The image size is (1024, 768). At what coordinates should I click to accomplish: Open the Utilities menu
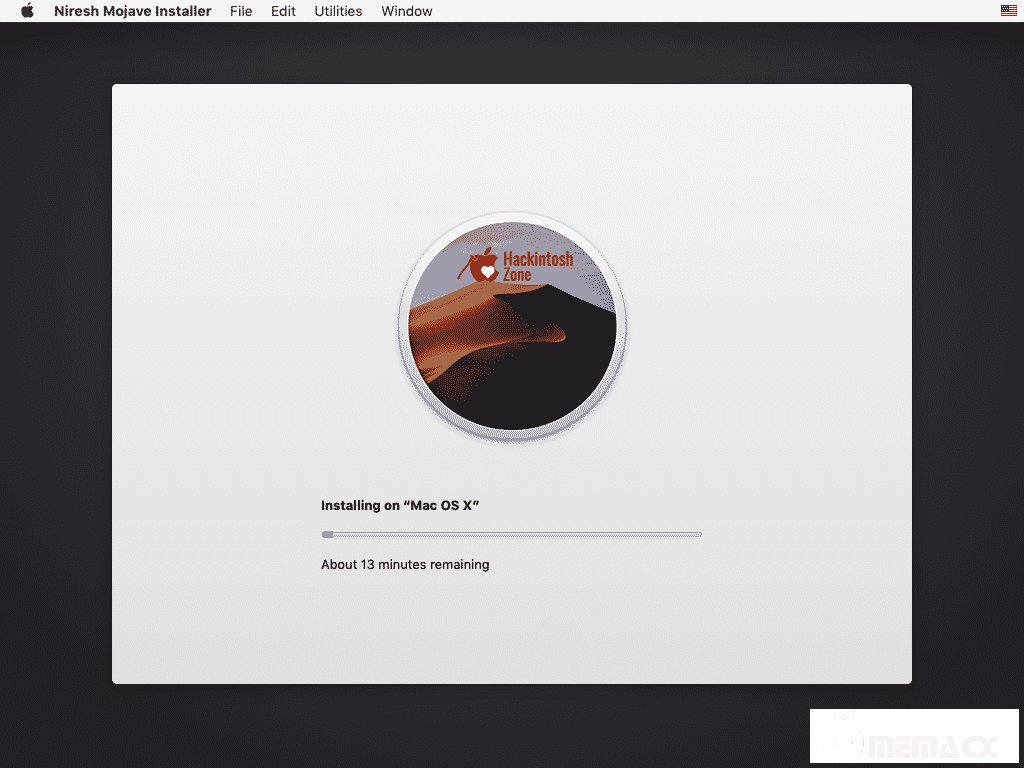[x=338, y=11]
